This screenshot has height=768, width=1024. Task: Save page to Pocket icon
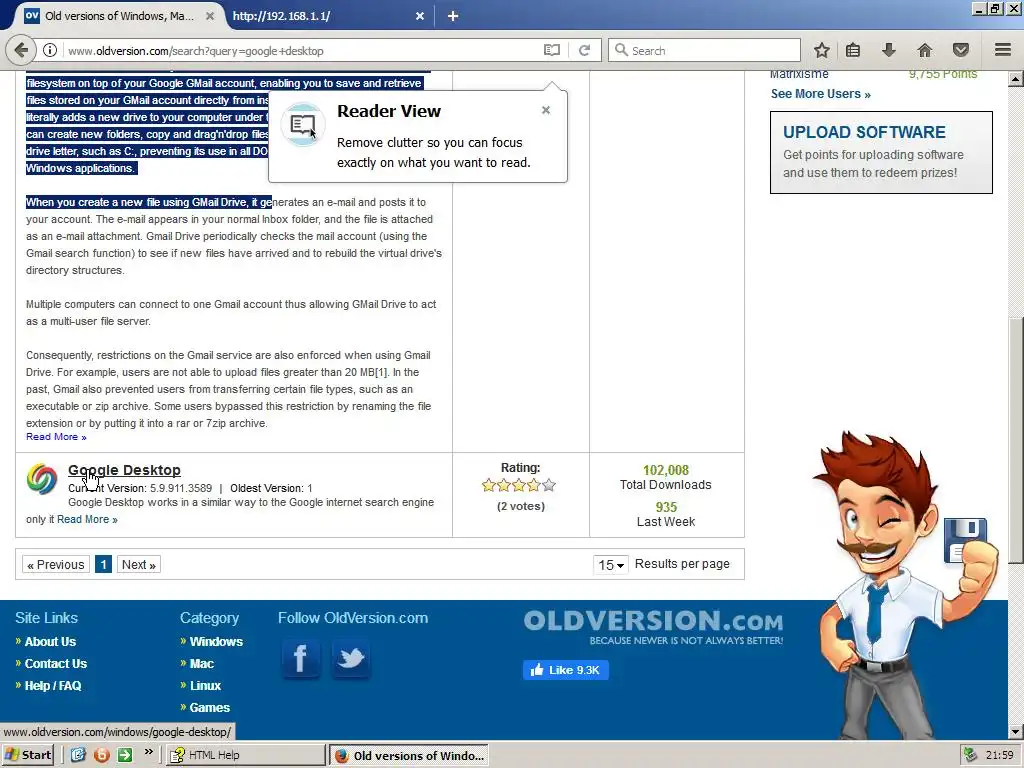point(961,50)
